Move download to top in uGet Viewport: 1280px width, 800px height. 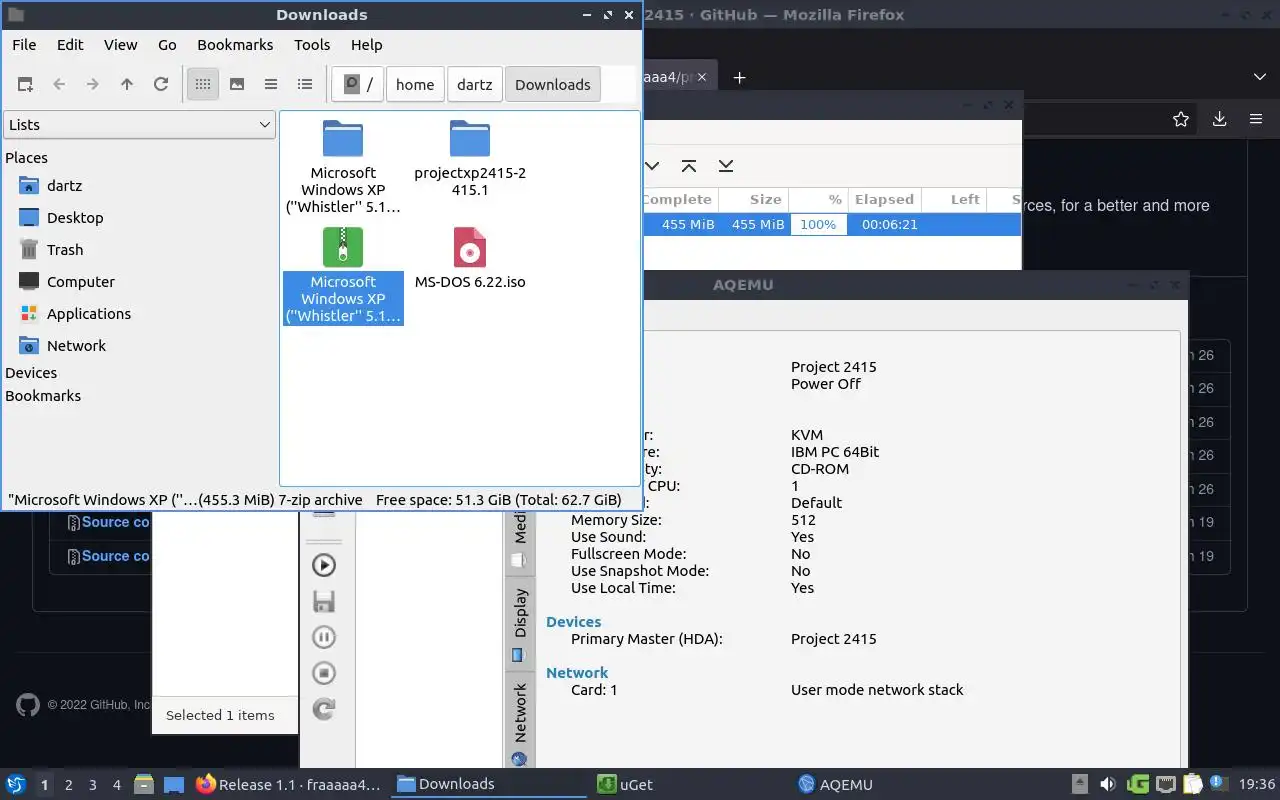click(689, 166)
